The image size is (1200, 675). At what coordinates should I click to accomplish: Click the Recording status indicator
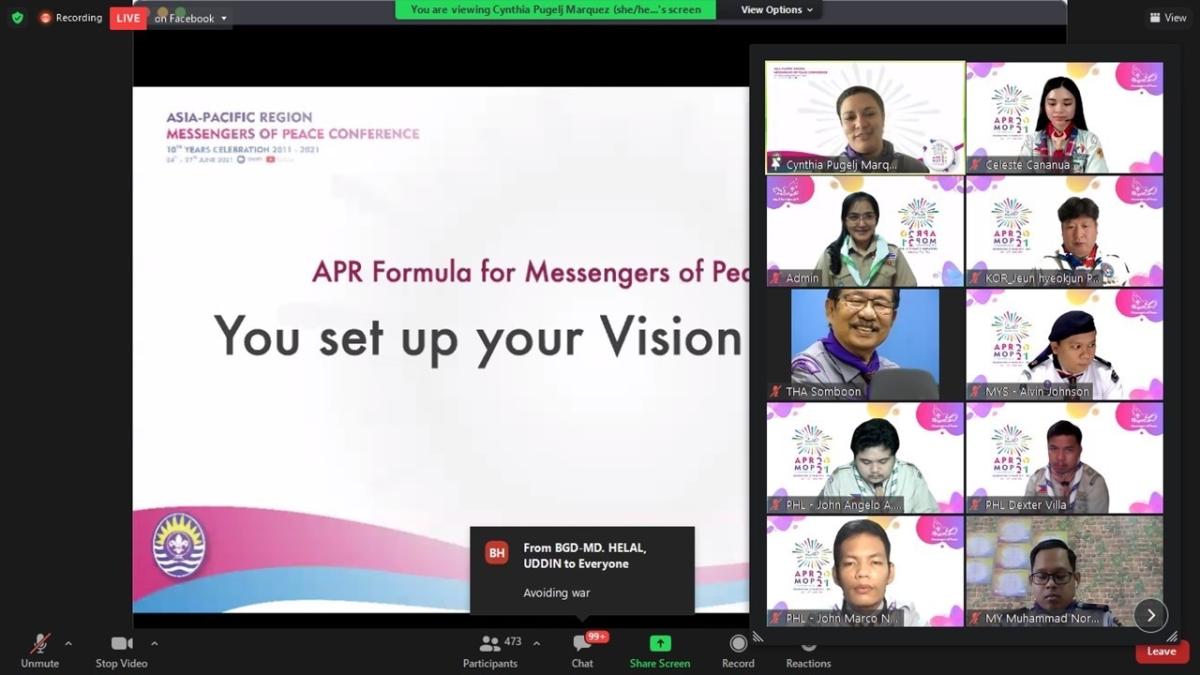71,18
